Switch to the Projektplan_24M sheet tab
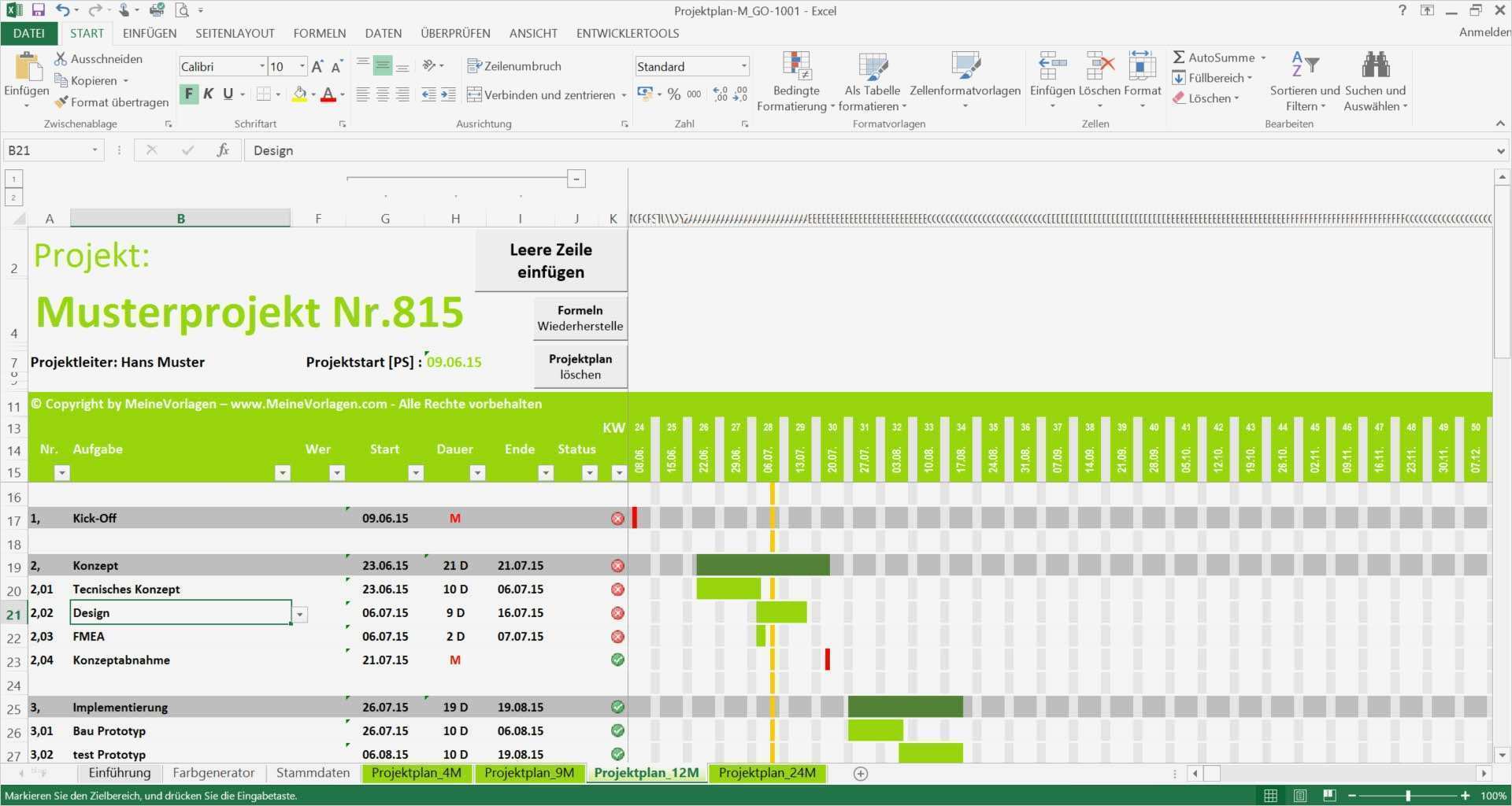This screenshot has height=806, width=1512. [x=767, y=773]
